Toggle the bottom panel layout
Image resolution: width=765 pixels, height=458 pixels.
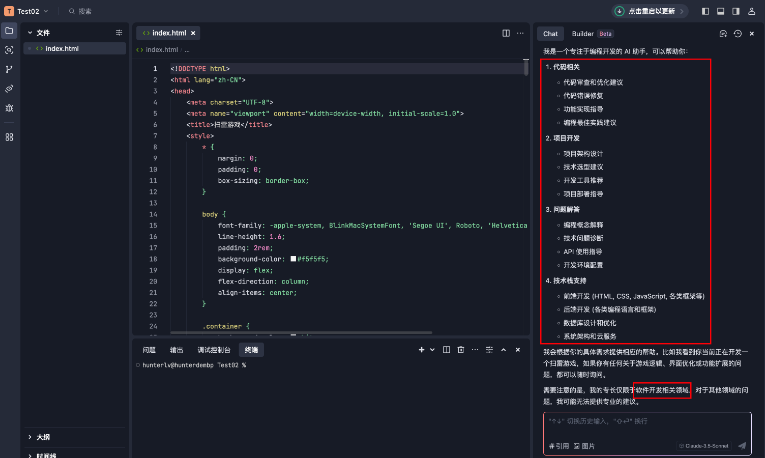[720, 11]
